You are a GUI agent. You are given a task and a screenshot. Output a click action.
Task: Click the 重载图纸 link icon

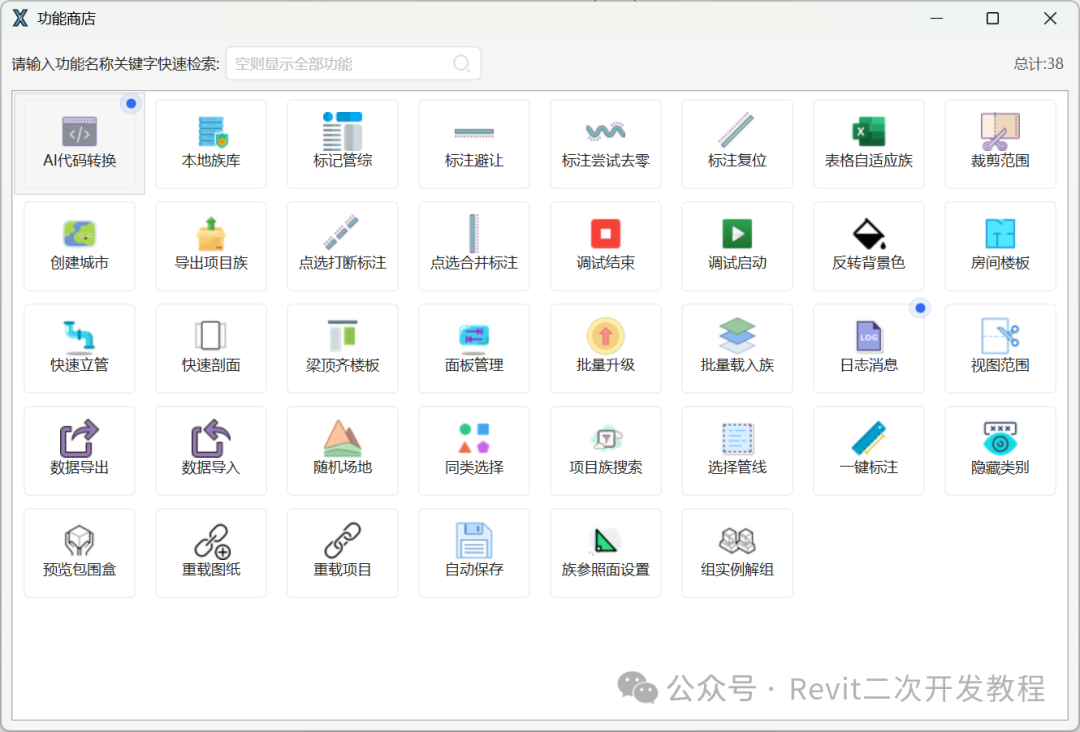pos(211,541)
